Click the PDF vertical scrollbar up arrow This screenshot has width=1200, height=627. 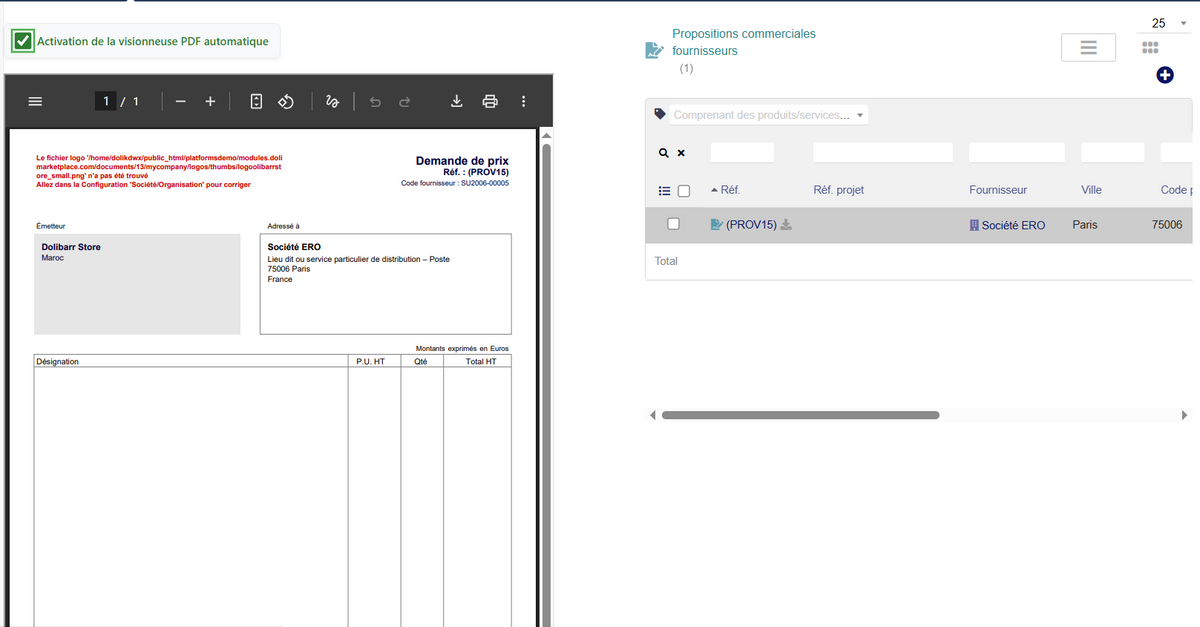(x=546, y=134)
